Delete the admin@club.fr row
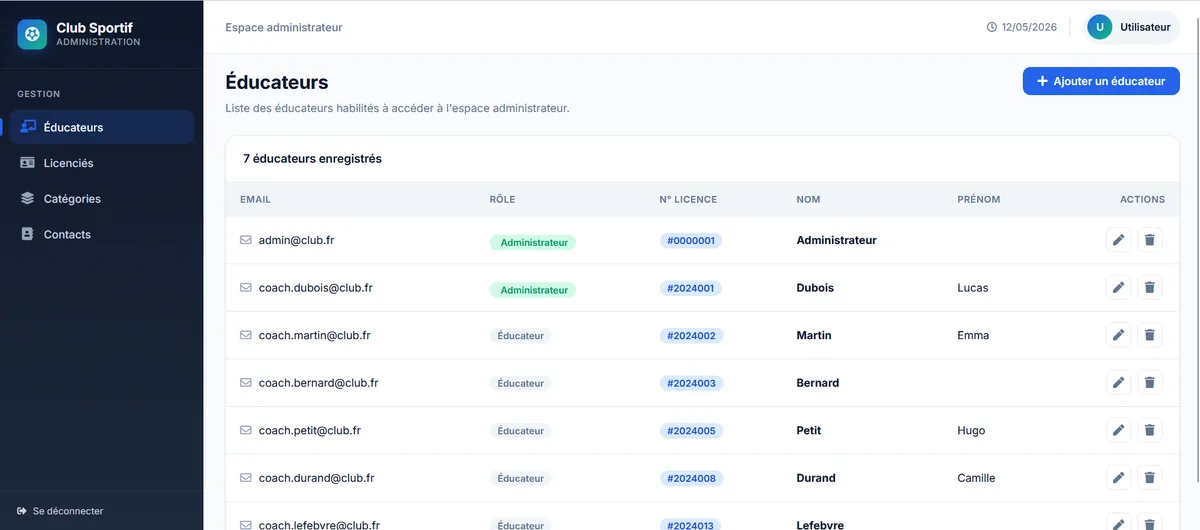 pyautogui.click(x=1150, y=240)
